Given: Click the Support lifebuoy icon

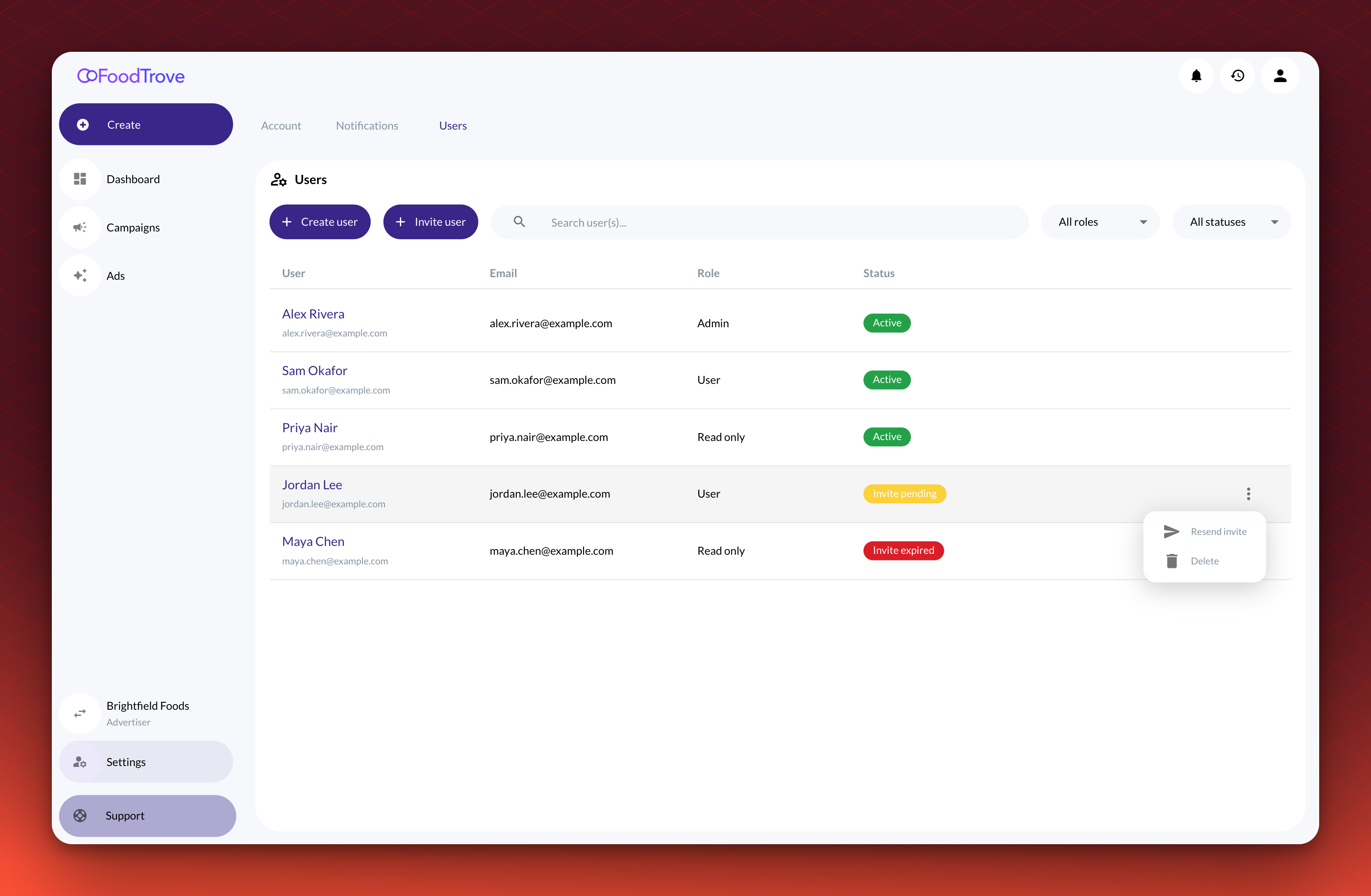Looking at the screenshot, I should click(x=80, y=815).
